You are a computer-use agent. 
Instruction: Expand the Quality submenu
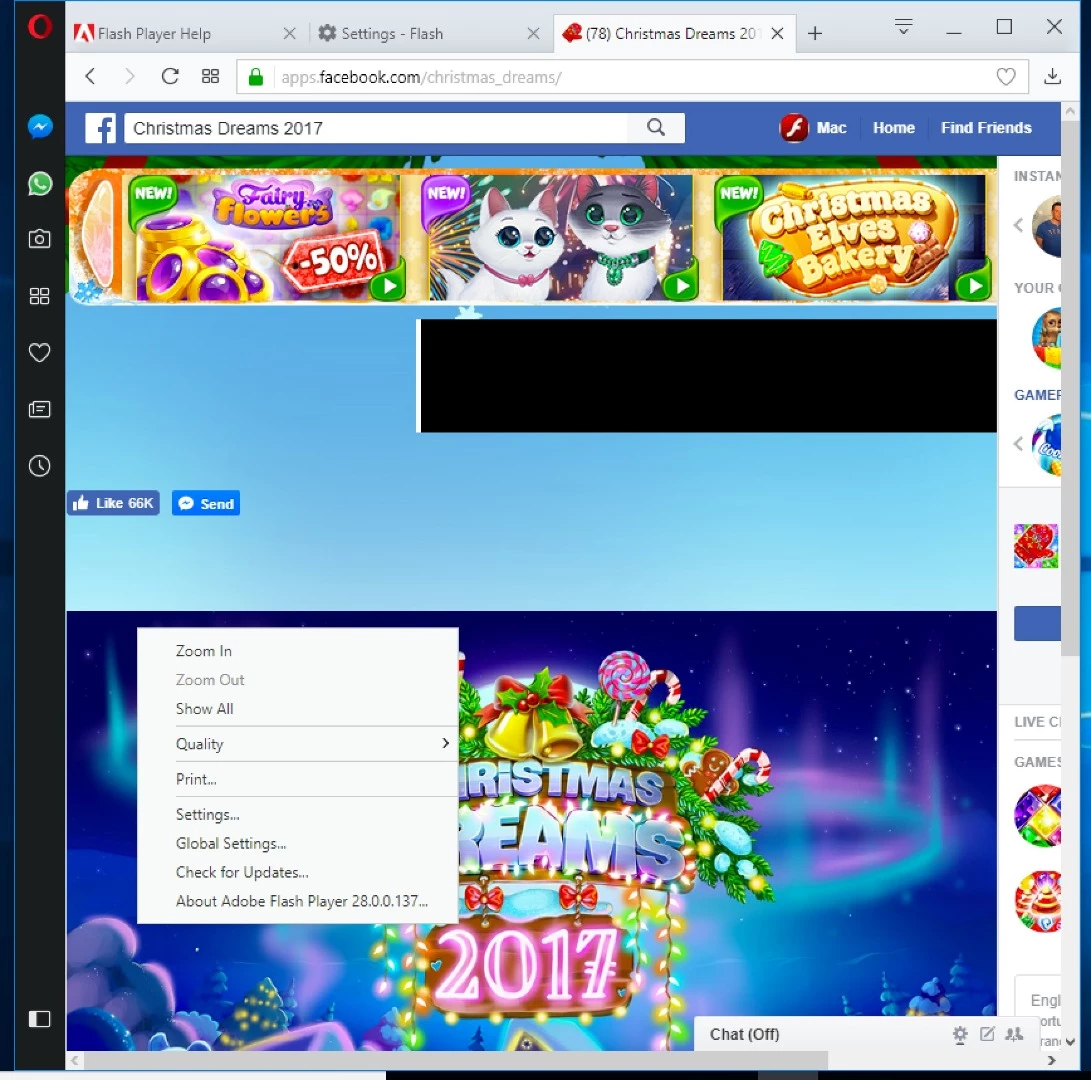(298, 744)
